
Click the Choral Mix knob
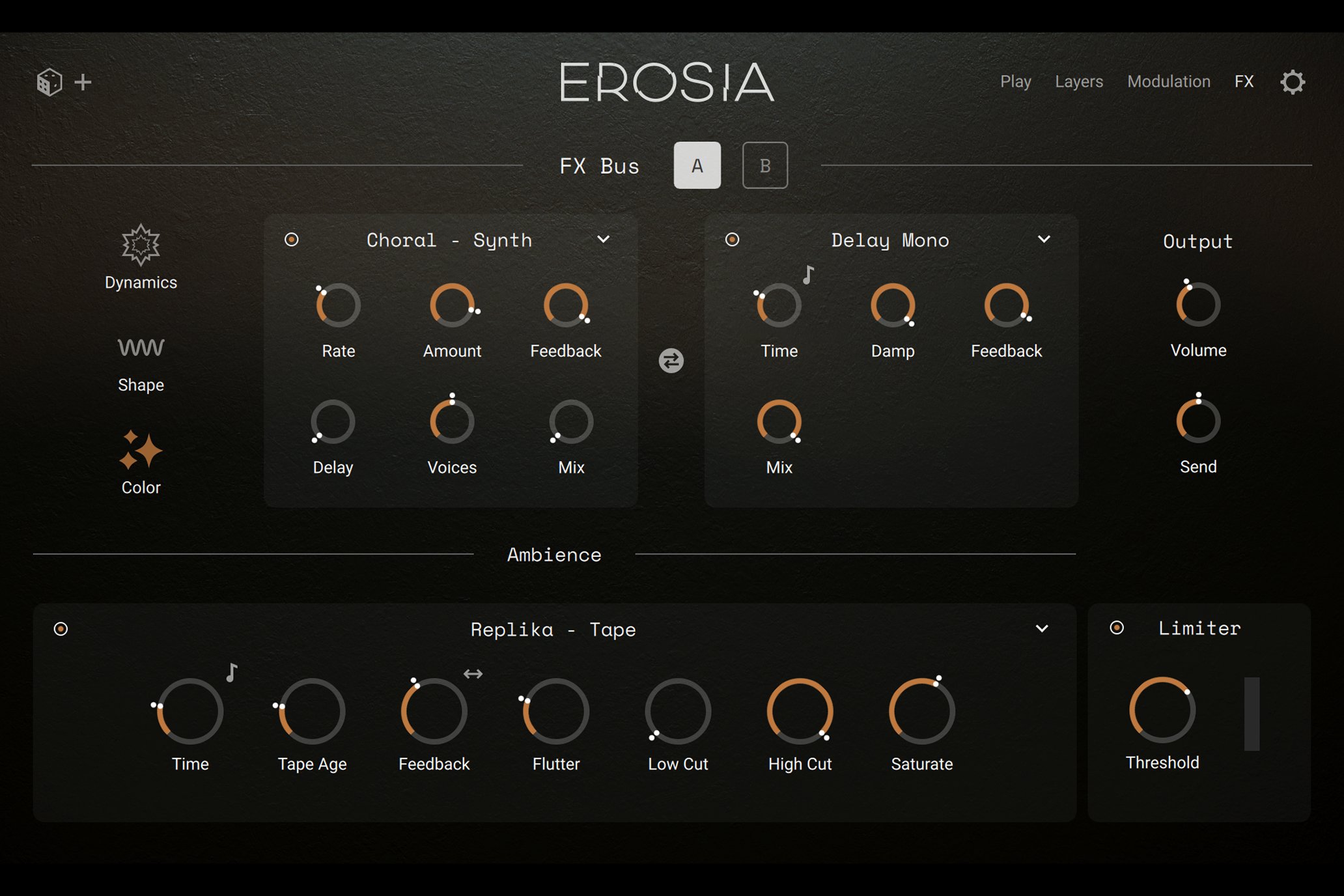pos(571,421)
